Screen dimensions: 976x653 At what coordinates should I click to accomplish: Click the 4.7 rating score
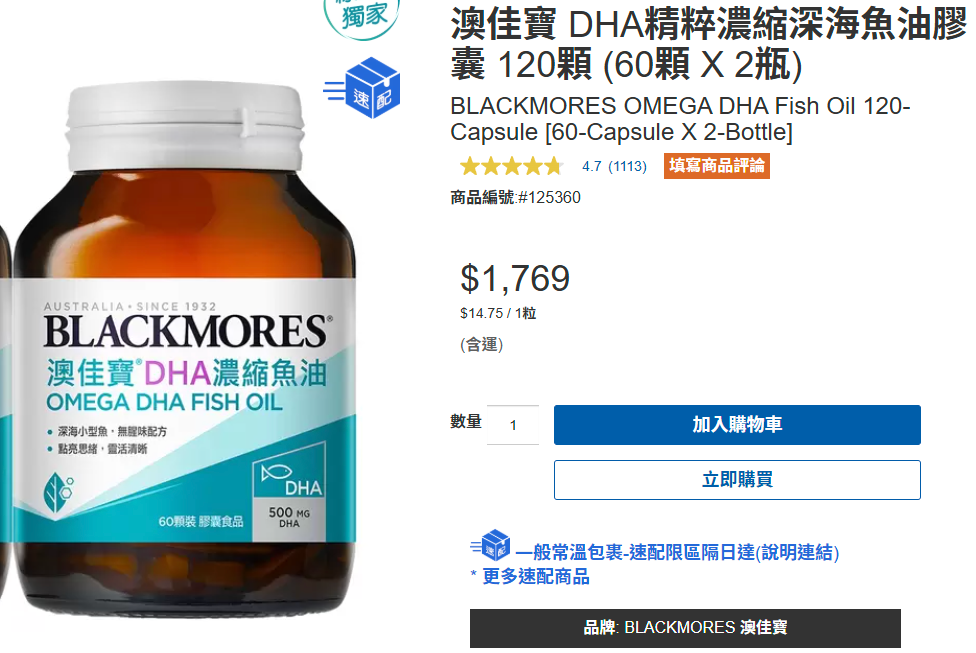coord(591,166)
